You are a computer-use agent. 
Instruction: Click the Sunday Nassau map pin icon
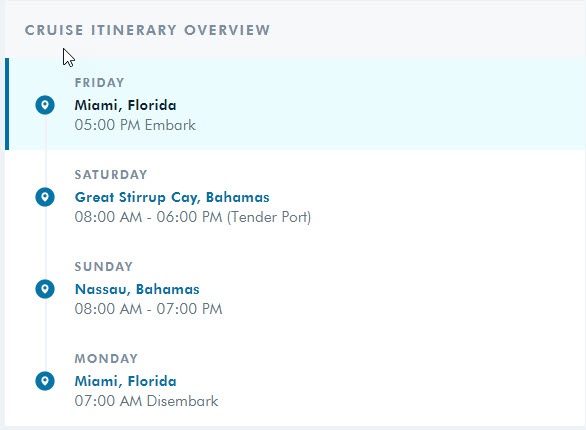pyautogui.click(x=45, y=289)
